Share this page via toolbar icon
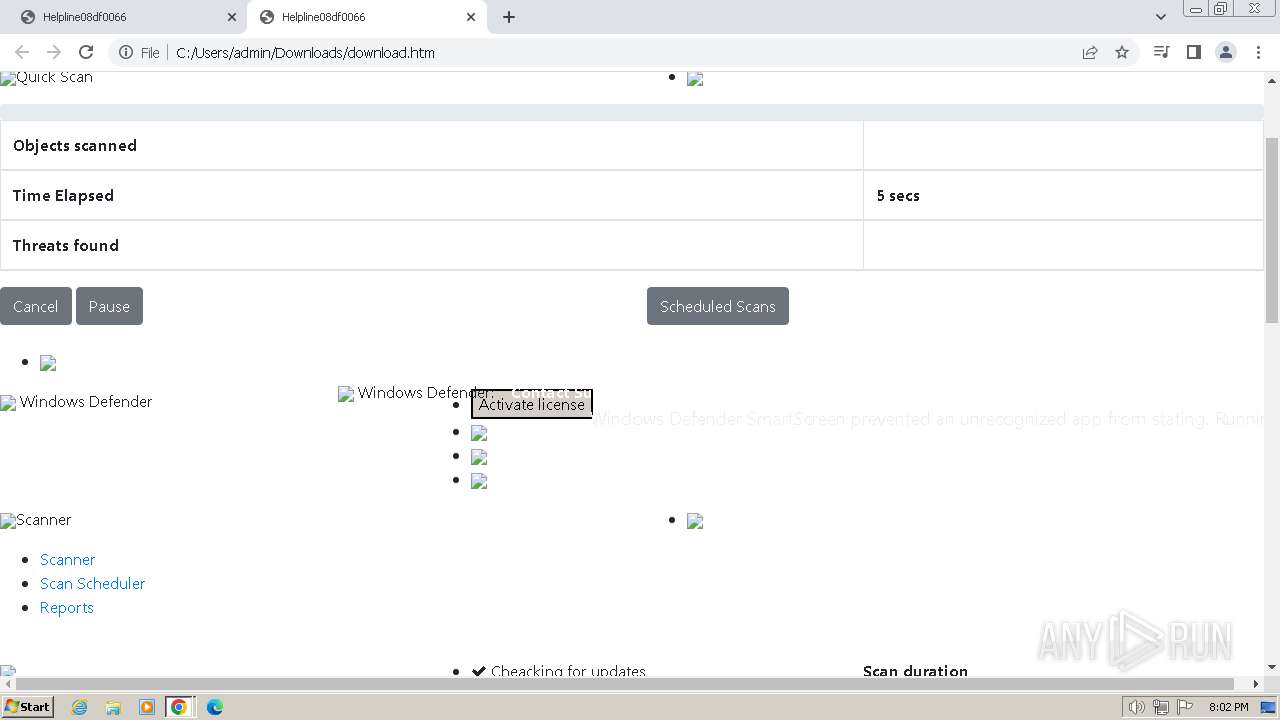The height and width of the screenshot is (720, 1280). pyautogui.click(x=1090, y=52)
